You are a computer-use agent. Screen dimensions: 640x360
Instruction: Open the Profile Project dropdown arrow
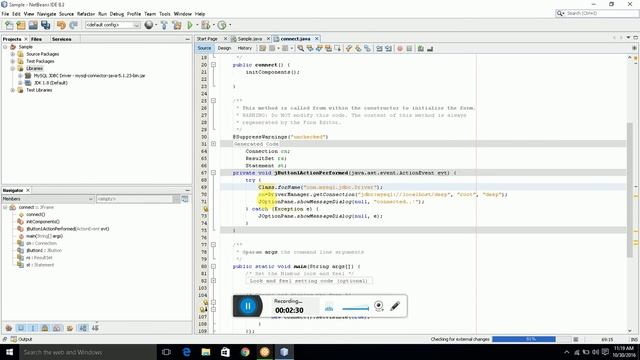coord(230,25)
